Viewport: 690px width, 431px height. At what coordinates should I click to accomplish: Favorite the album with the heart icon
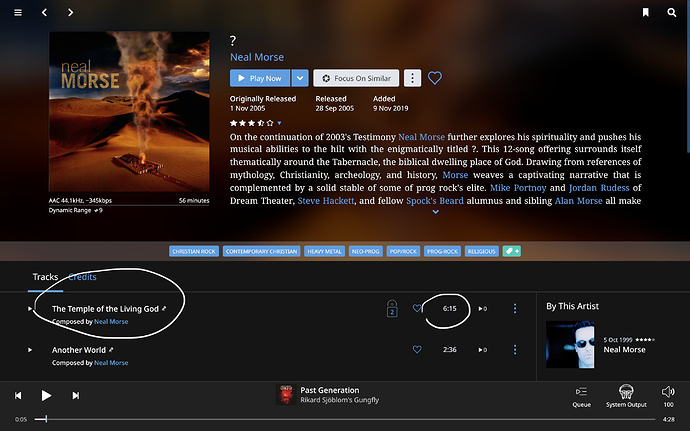pos(435,78)
